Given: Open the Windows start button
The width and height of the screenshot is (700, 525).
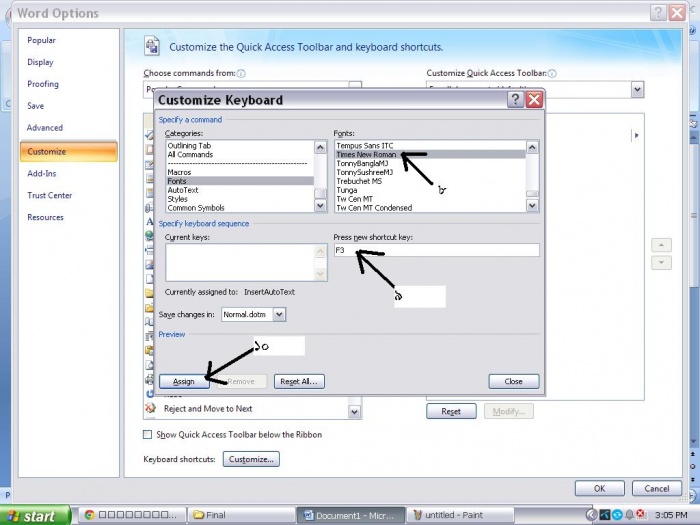Looking at the screenshot, I should [34, 515].
